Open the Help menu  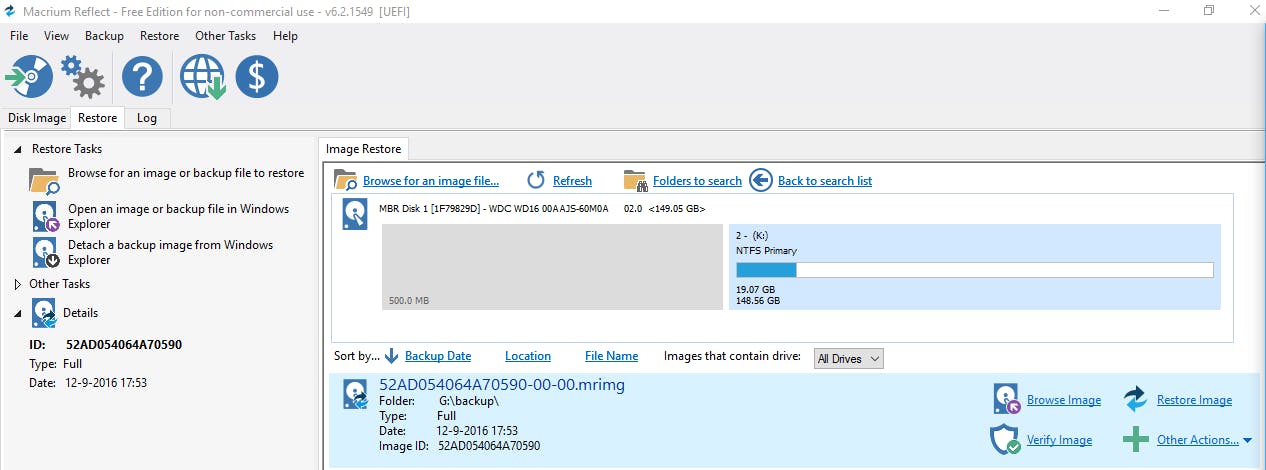285,36
